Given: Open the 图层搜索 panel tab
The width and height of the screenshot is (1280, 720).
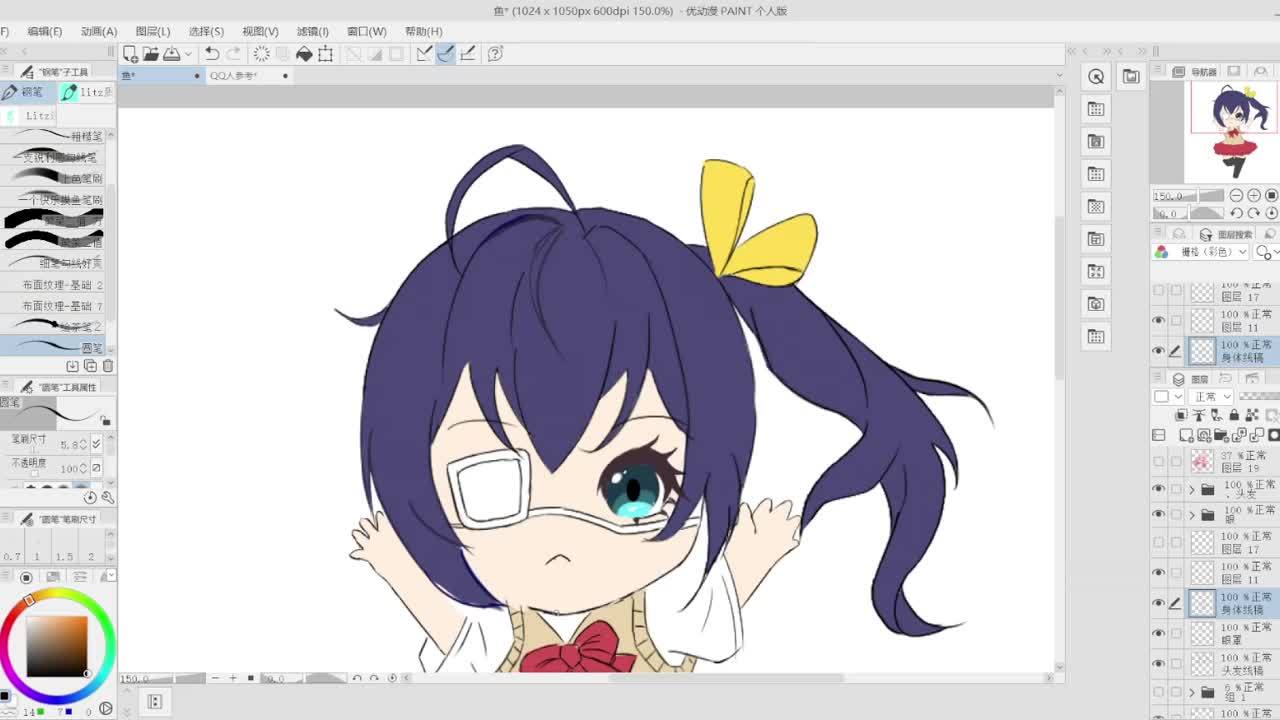Looking at the screenshot, I should pos(1226,234).
